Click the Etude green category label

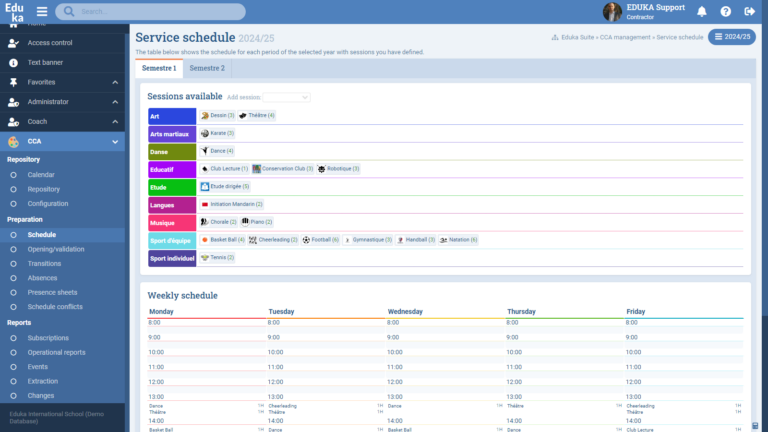click(172, 188)
